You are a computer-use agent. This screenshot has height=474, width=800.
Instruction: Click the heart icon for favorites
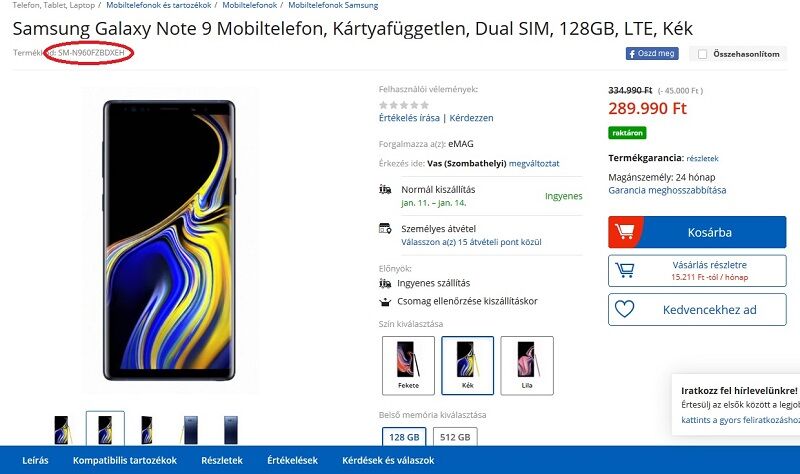624,309
